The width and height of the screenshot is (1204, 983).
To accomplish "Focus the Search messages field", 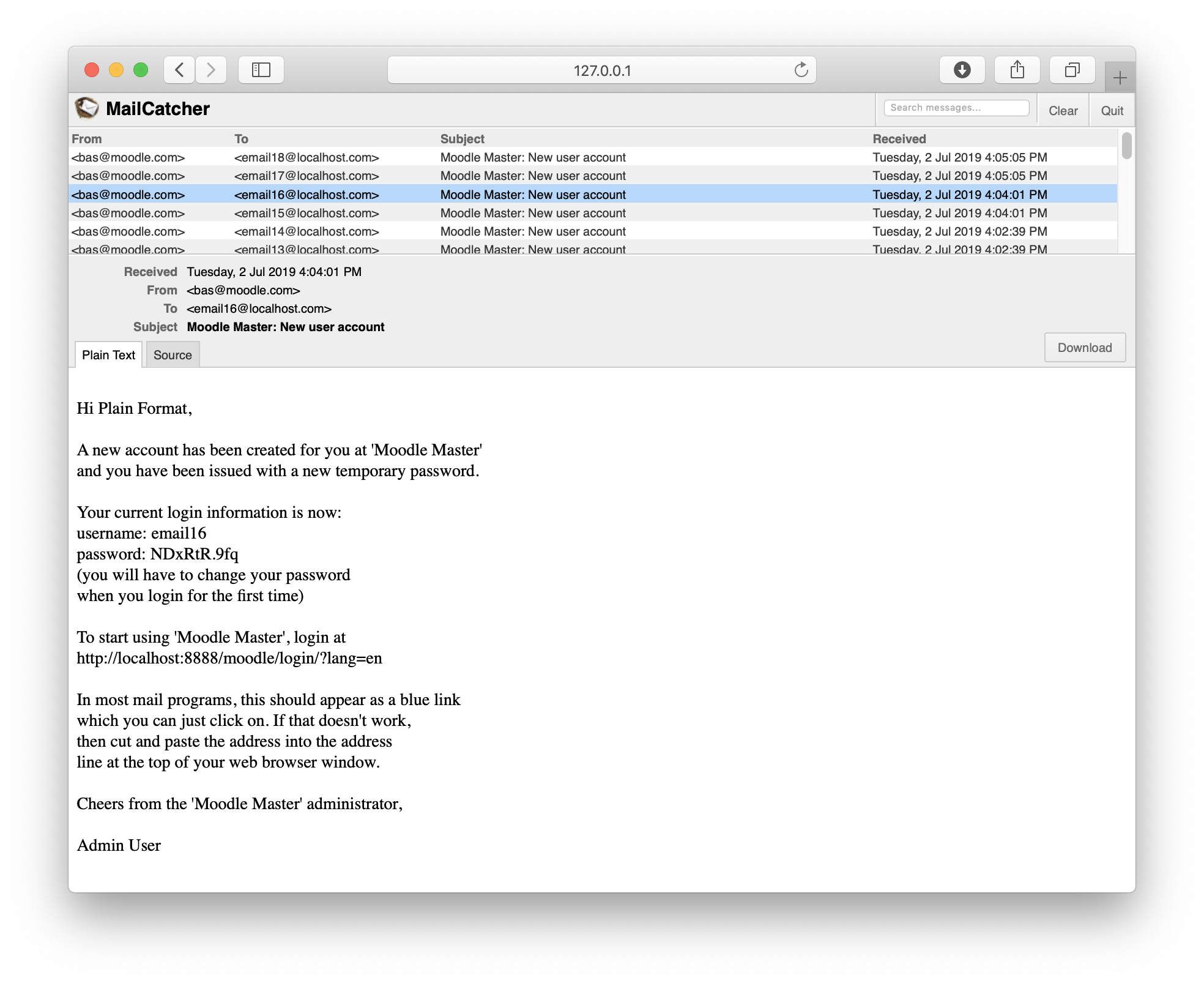I will coord(956,108).
